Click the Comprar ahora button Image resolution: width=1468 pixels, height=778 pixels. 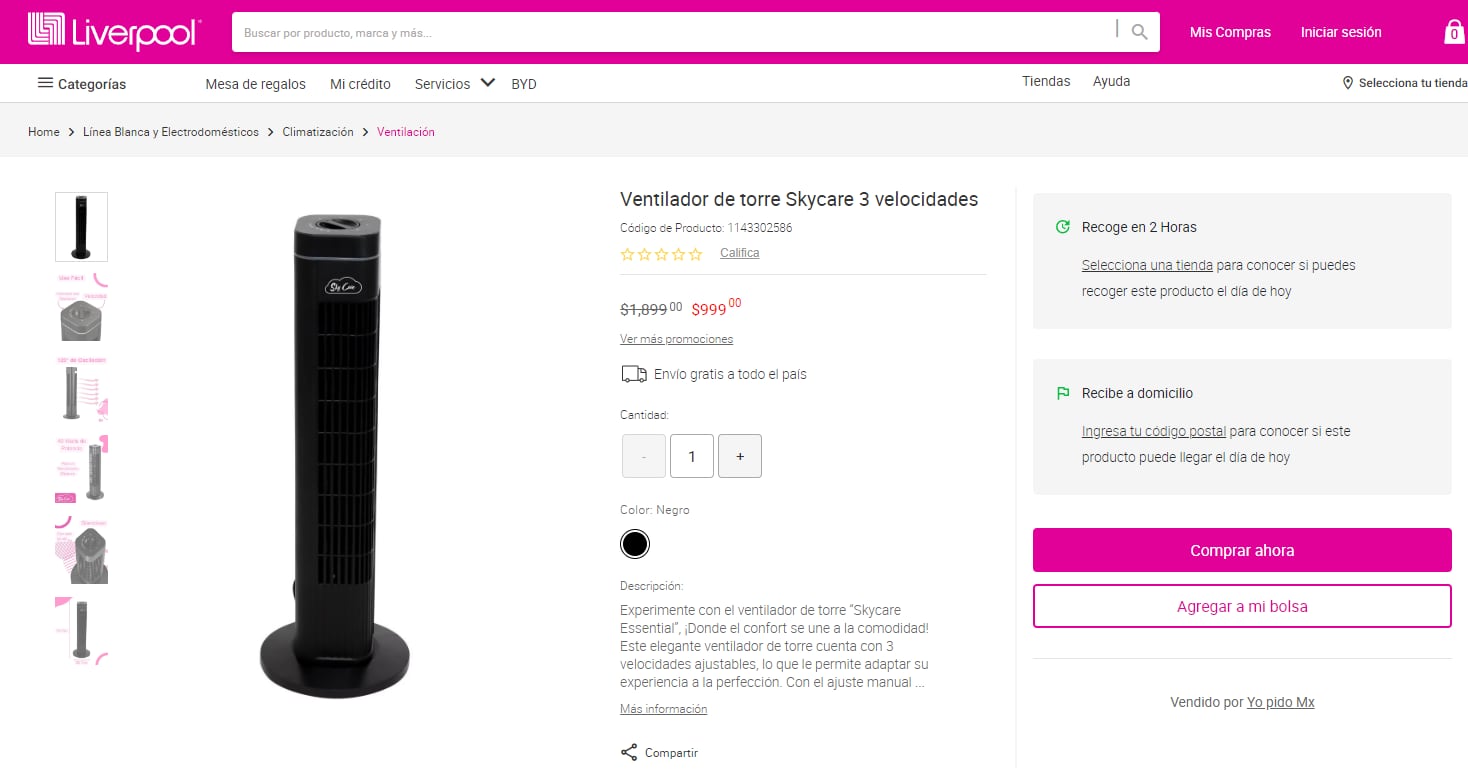pos(1241,550)
